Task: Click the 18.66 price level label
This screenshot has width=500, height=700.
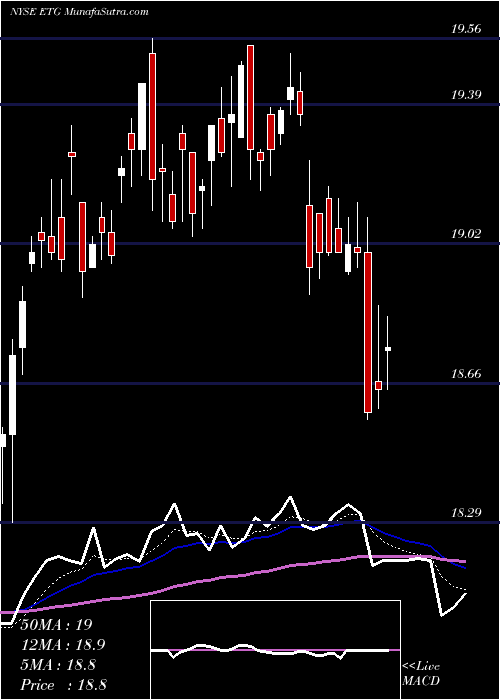Action: (466, 374)
